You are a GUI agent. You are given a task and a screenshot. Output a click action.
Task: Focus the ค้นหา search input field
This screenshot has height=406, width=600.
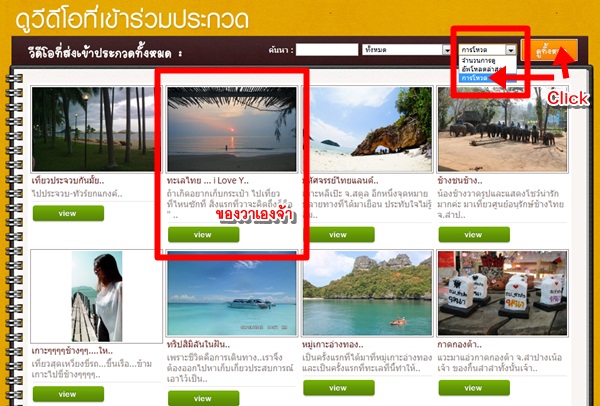click(x=327, y=50)
